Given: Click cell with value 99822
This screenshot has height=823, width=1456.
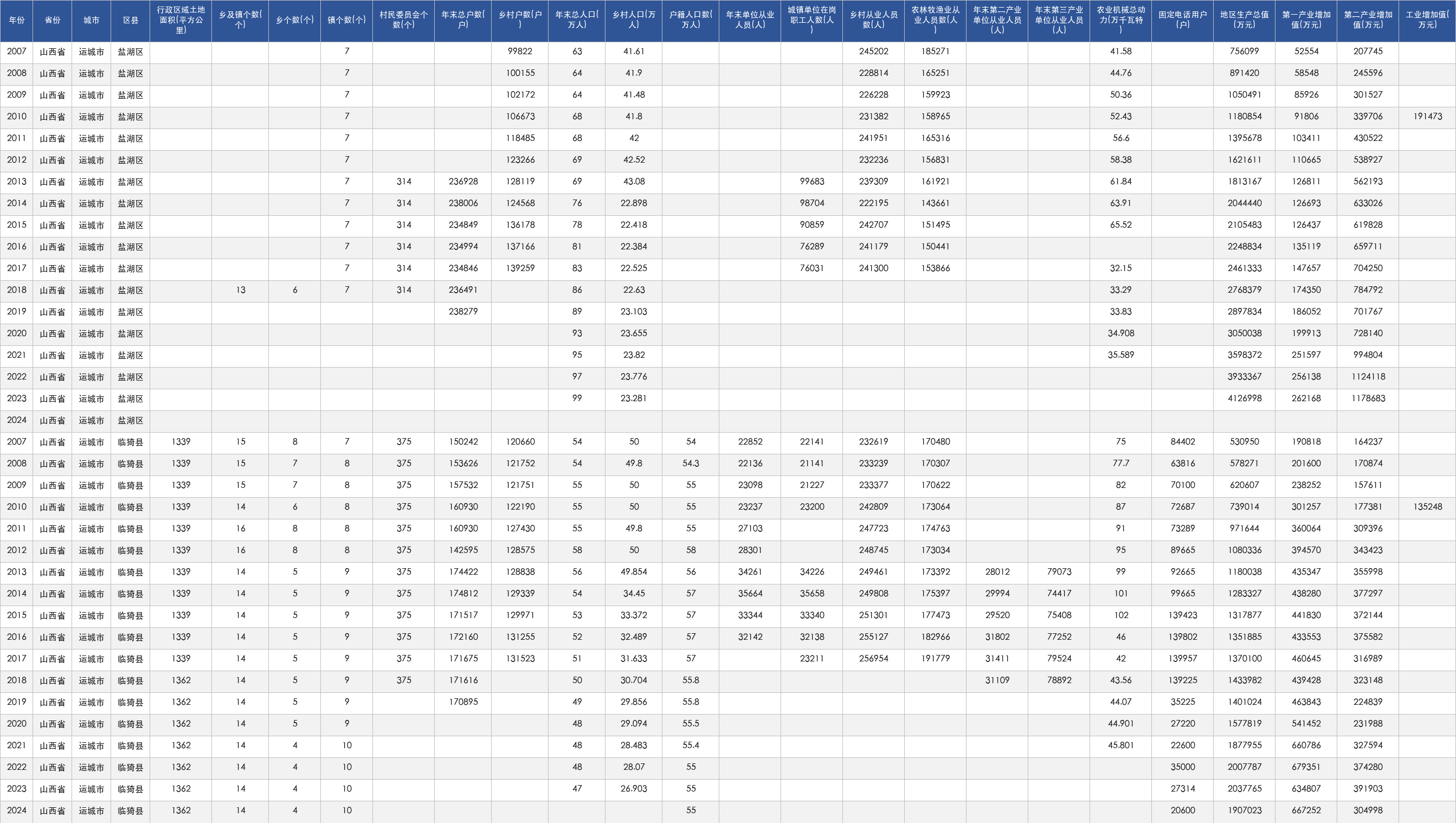Looking at the screenshot, I should point(519,52).
